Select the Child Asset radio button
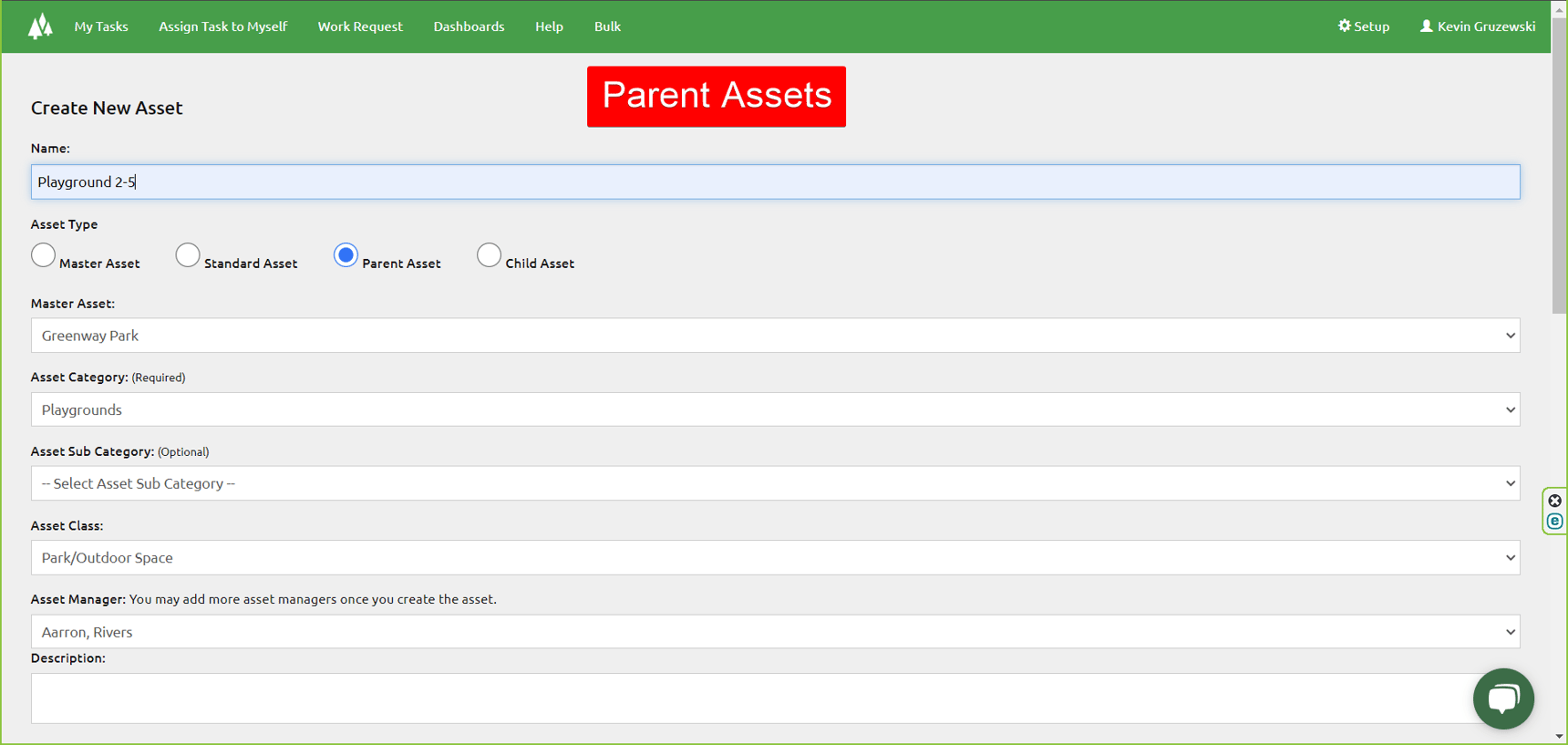1568x745 pixels. tap(489, 255)
